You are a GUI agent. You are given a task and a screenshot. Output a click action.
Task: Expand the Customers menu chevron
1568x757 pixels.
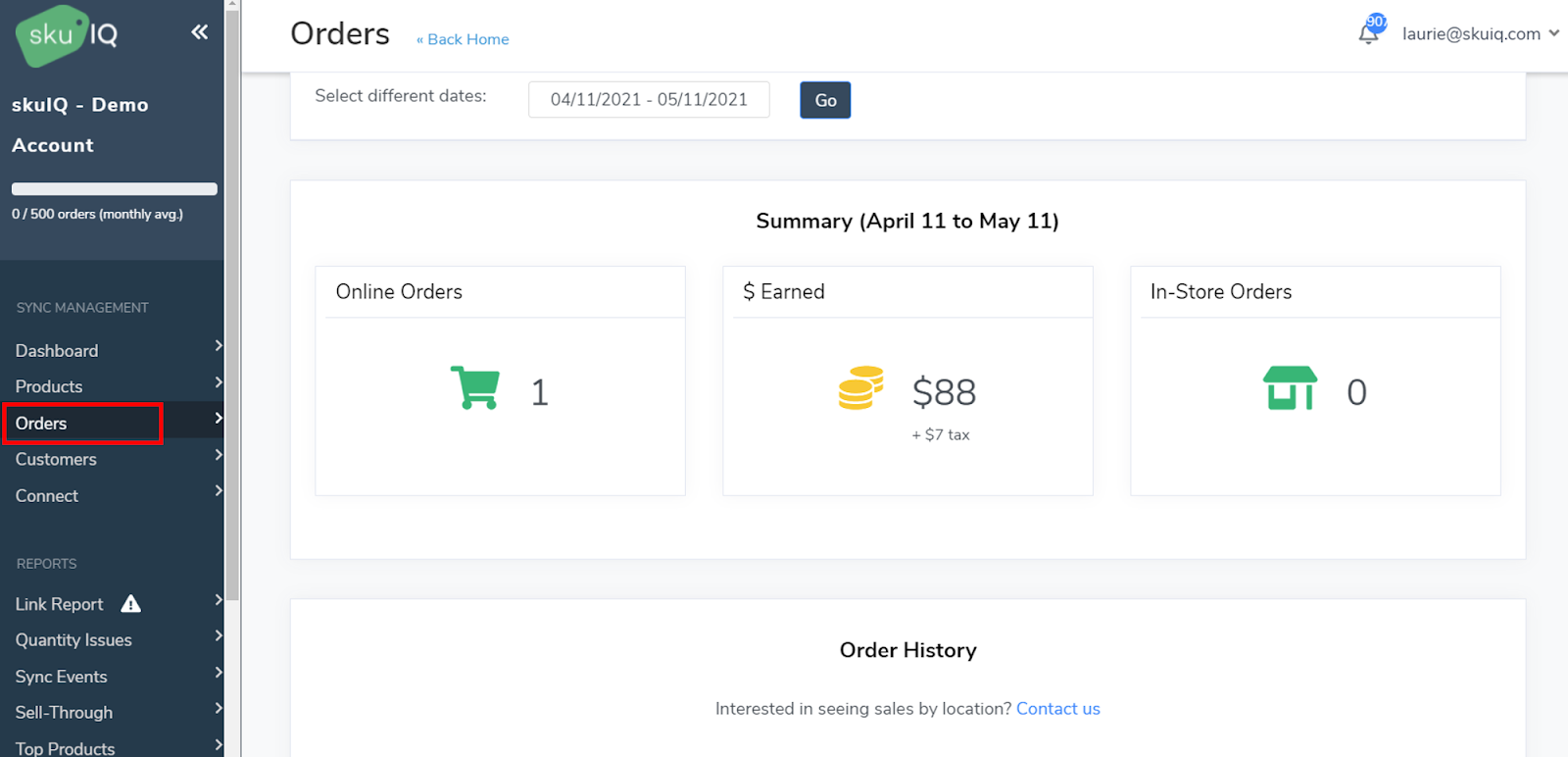[x=219, y=455]
